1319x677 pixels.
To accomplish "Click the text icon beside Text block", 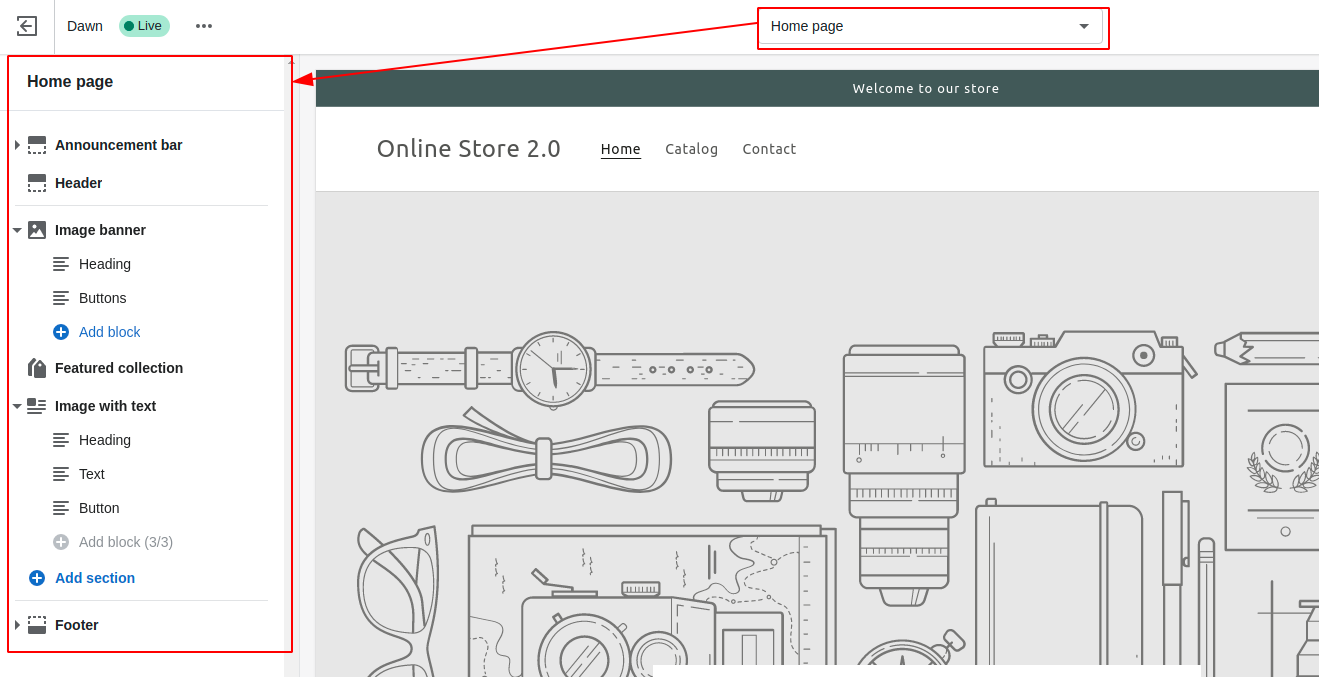I will pyautogui.click(x=61, y=474).
